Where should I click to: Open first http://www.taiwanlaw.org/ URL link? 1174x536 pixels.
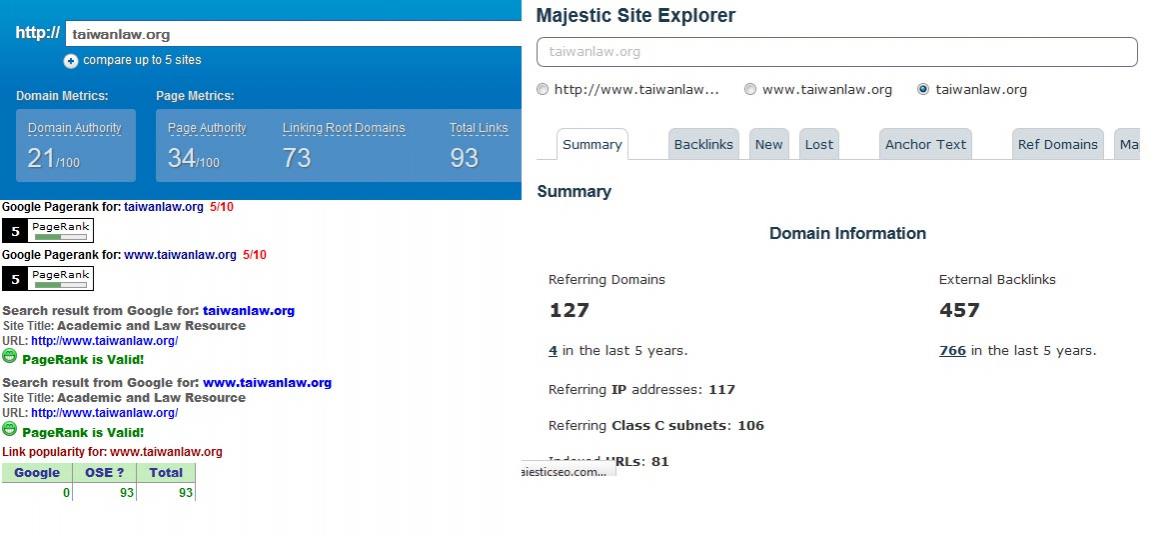pyautogui.click(x=105, y=341)
